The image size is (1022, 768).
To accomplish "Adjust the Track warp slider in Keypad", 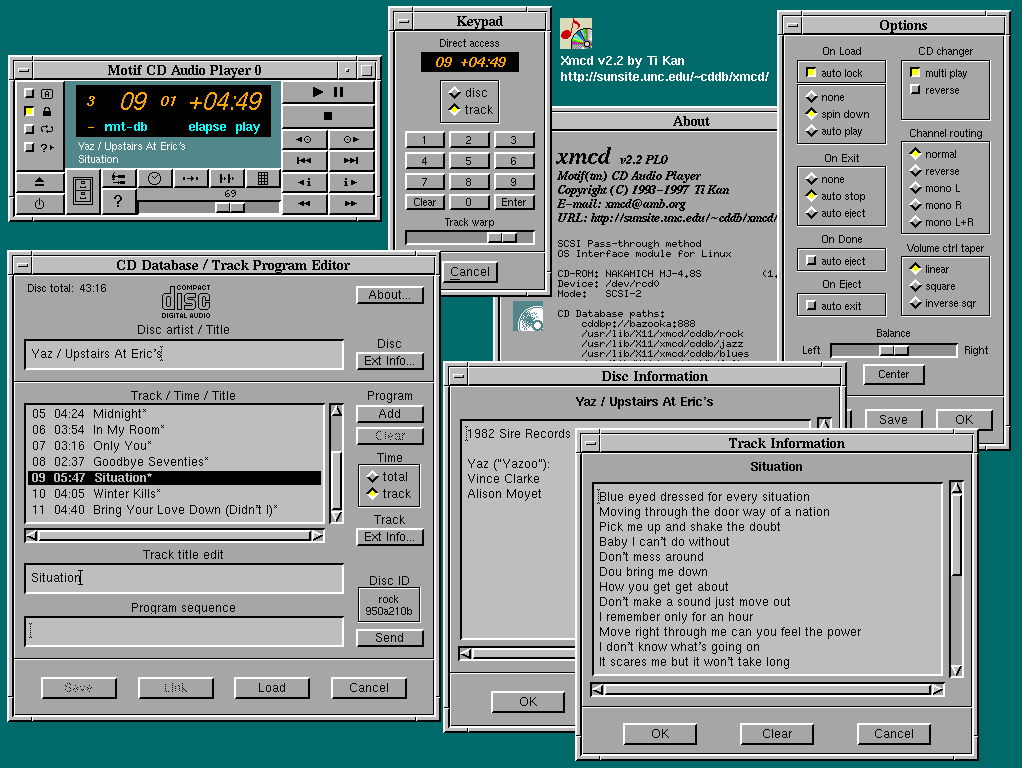I will 503,238.
